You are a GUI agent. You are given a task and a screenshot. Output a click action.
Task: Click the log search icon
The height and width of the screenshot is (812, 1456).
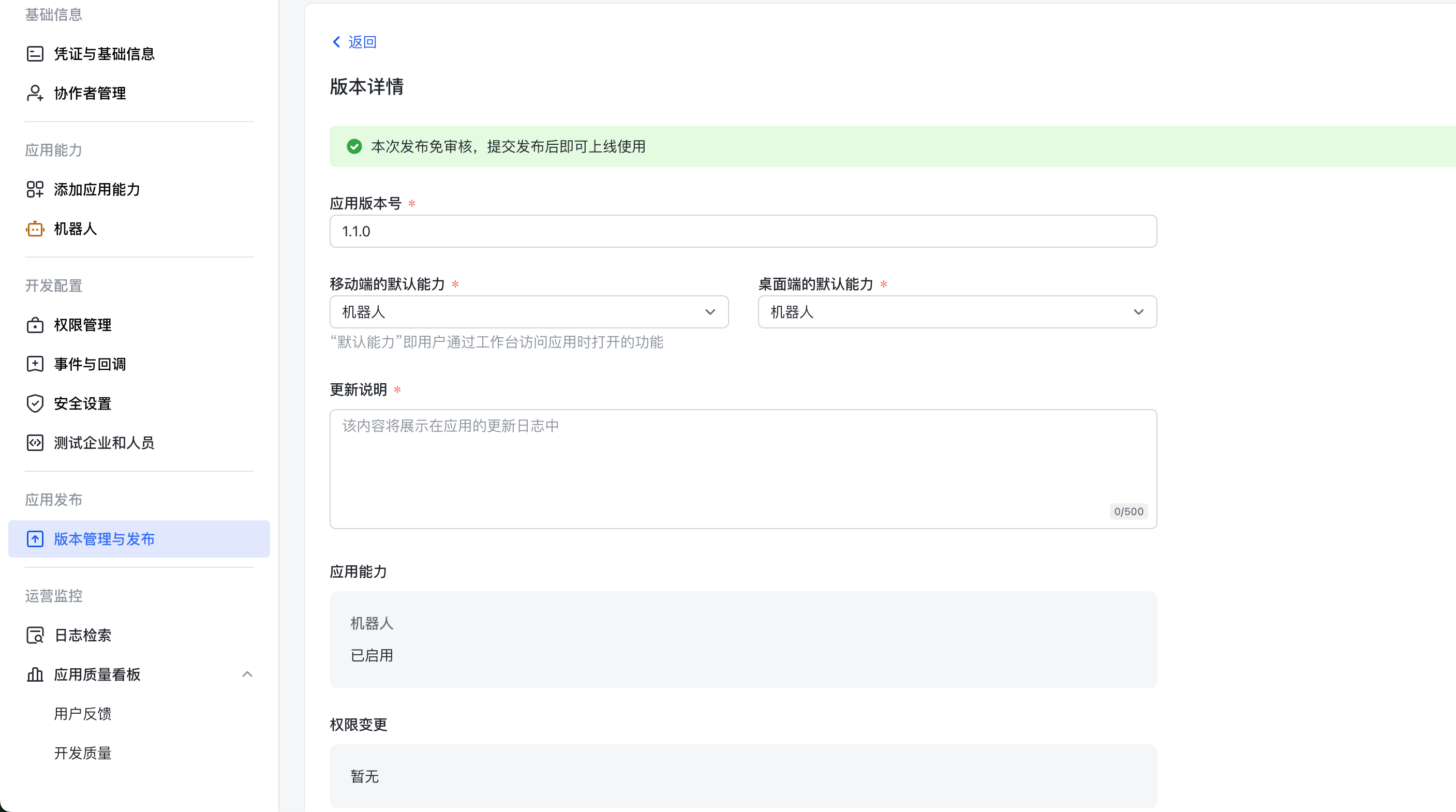click(x=35, y=635)
